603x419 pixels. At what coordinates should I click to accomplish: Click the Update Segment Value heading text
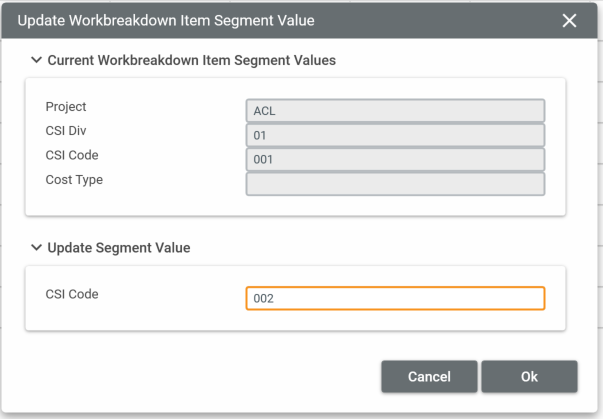tap(118, 247)
